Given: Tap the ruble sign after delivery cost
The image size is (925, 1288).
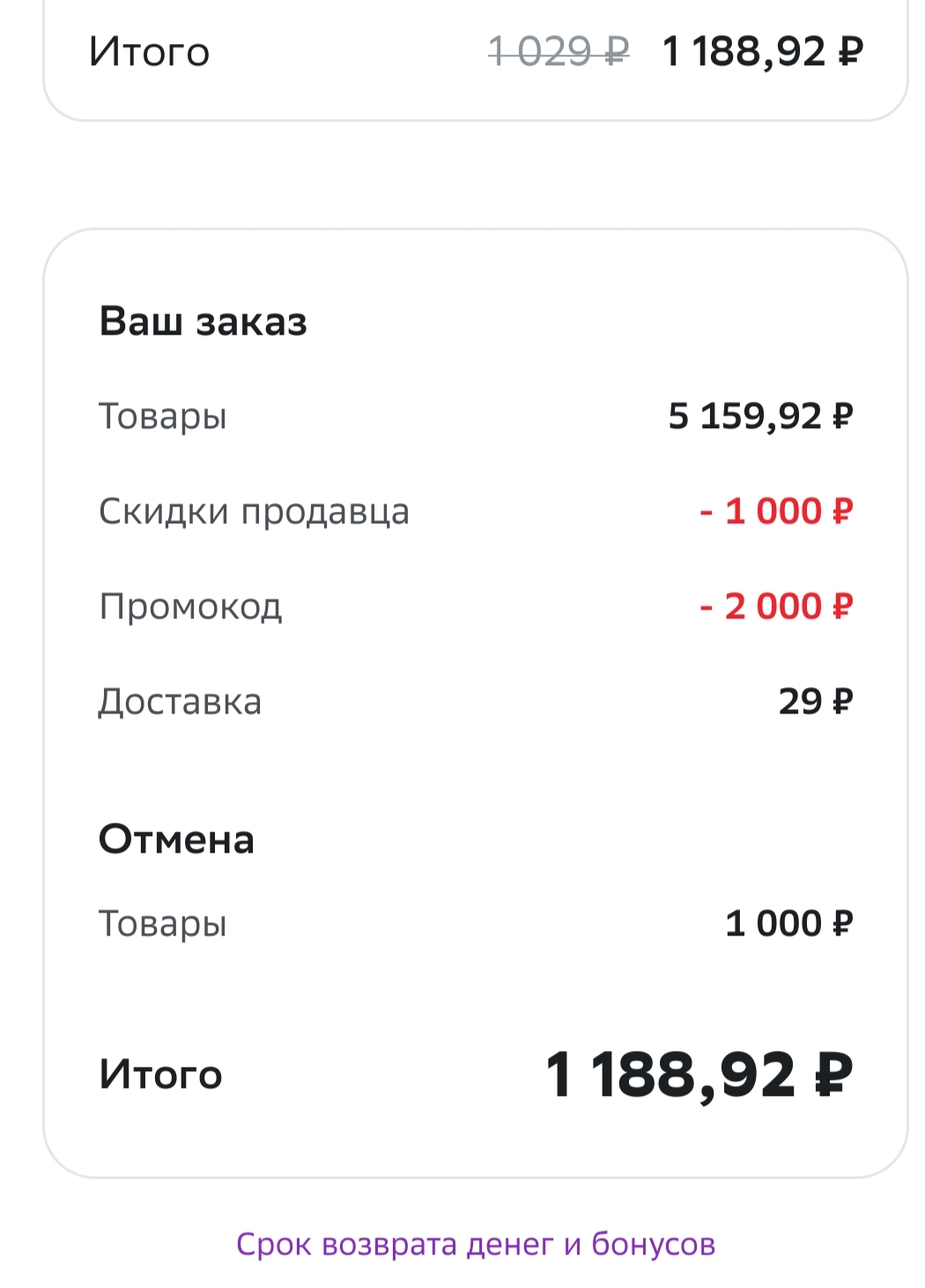Looking at the screenshot, I should tap(843, 701).
